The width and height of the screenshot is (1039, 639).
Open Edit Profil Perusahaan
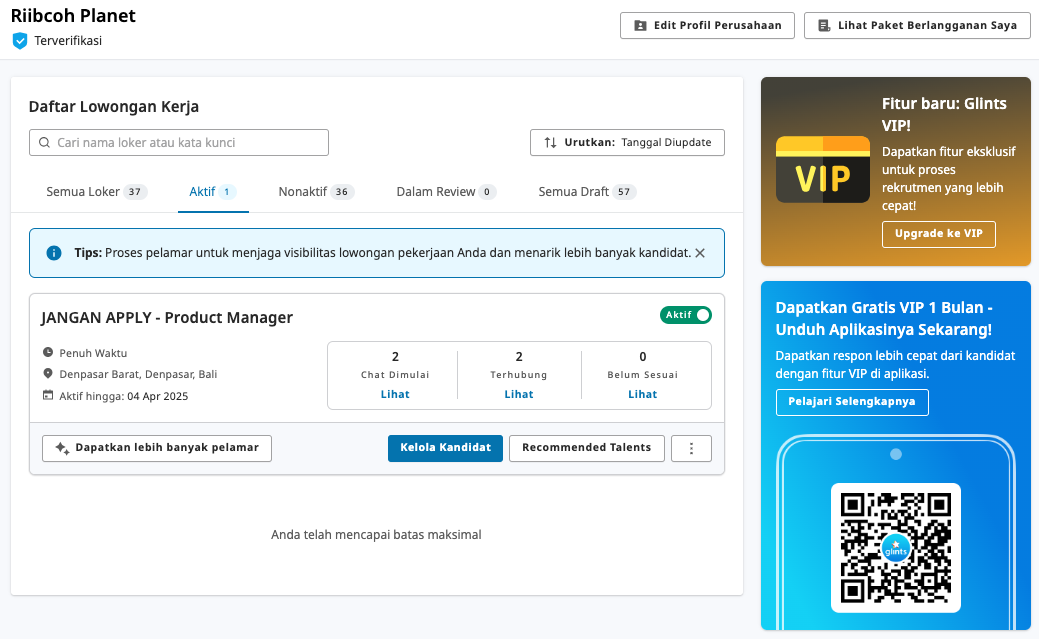[x=707, y=26]
